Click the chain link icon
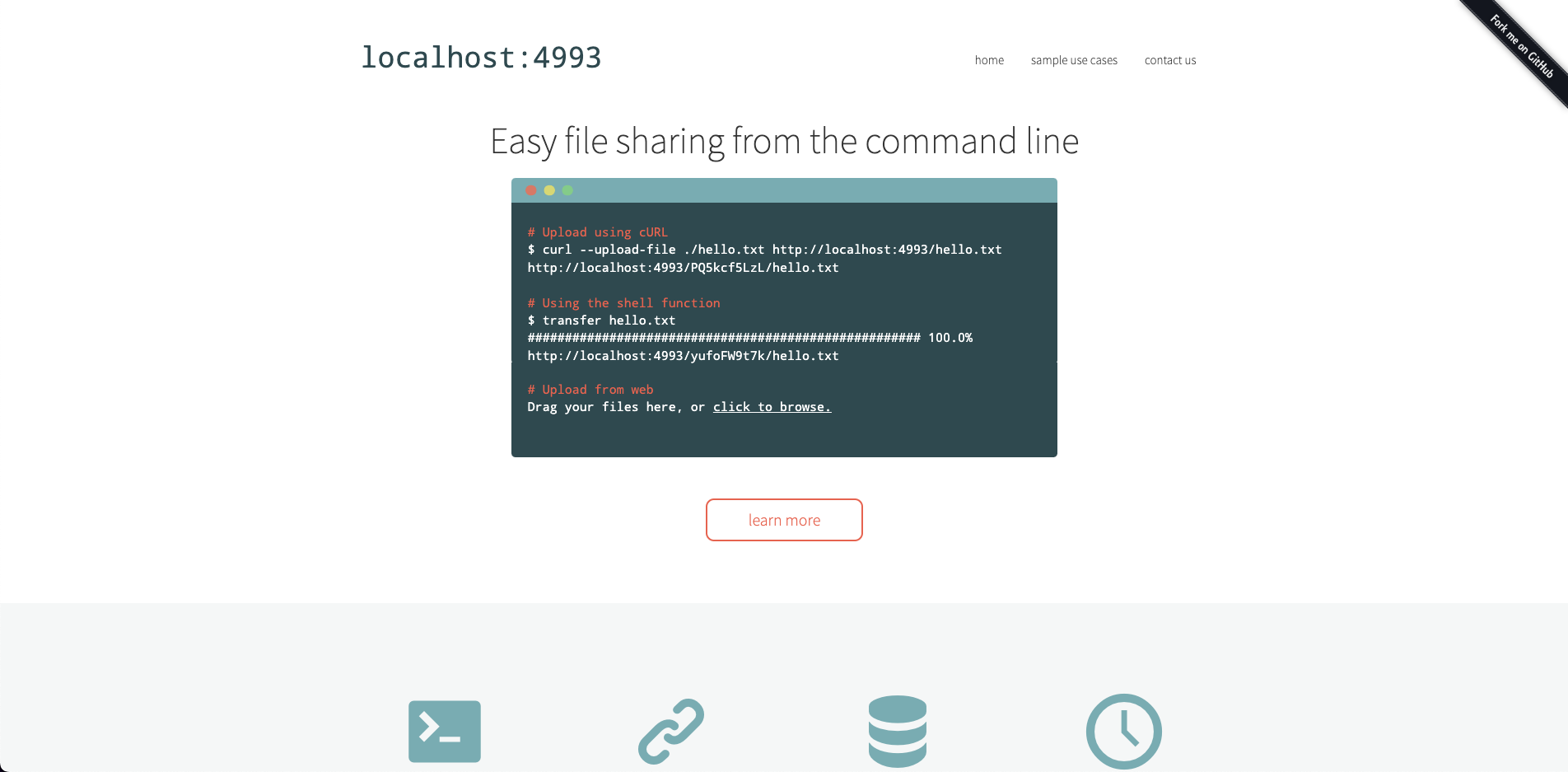The width and height of the screenshot is (1568, 772). [x=671, y=732]
